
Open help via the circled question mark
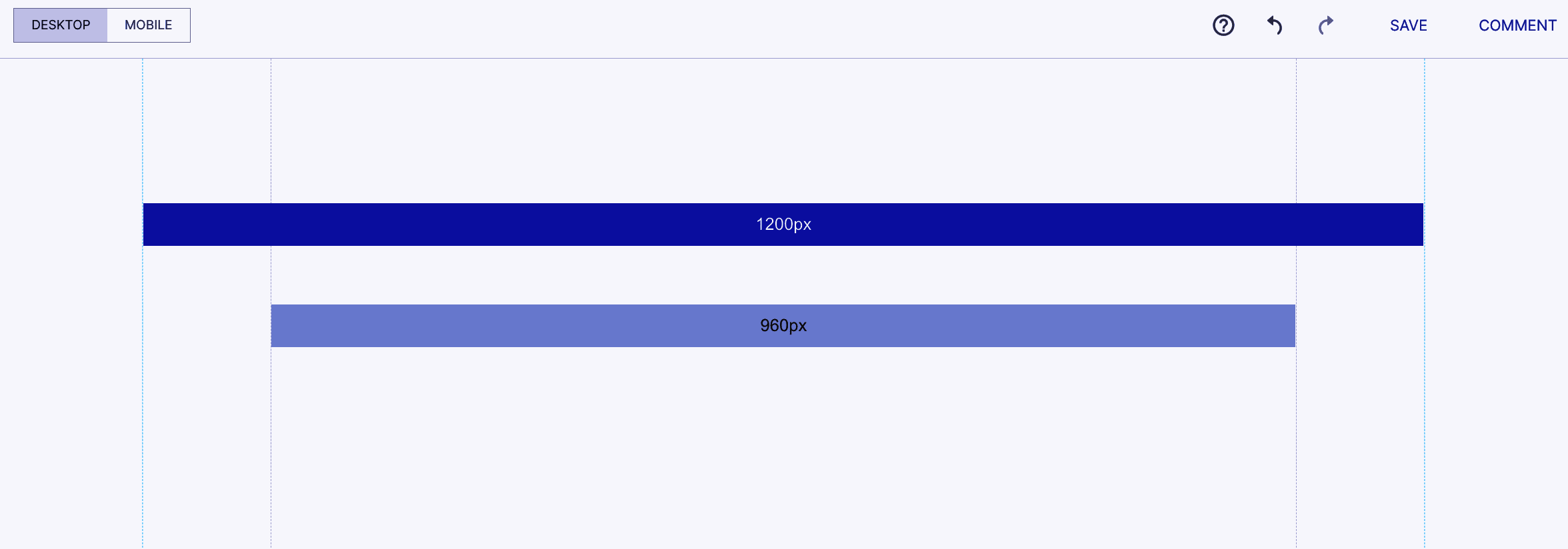point(1223,25)
